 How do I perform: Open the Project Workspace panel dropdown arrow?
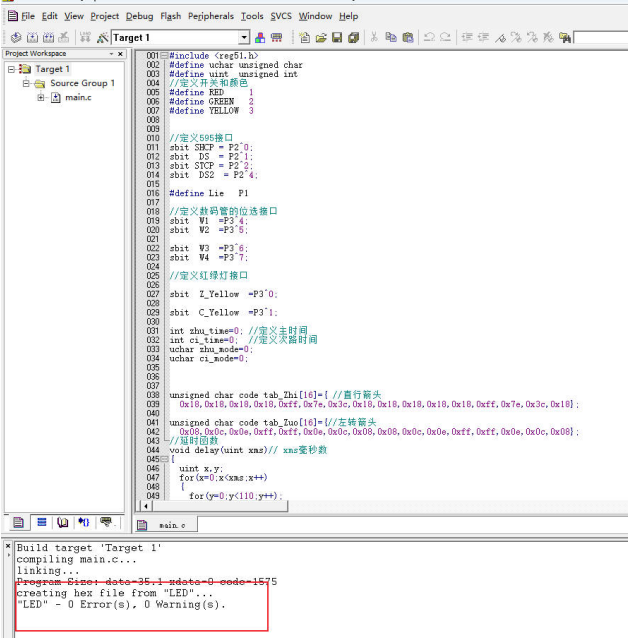pos(111,54)
